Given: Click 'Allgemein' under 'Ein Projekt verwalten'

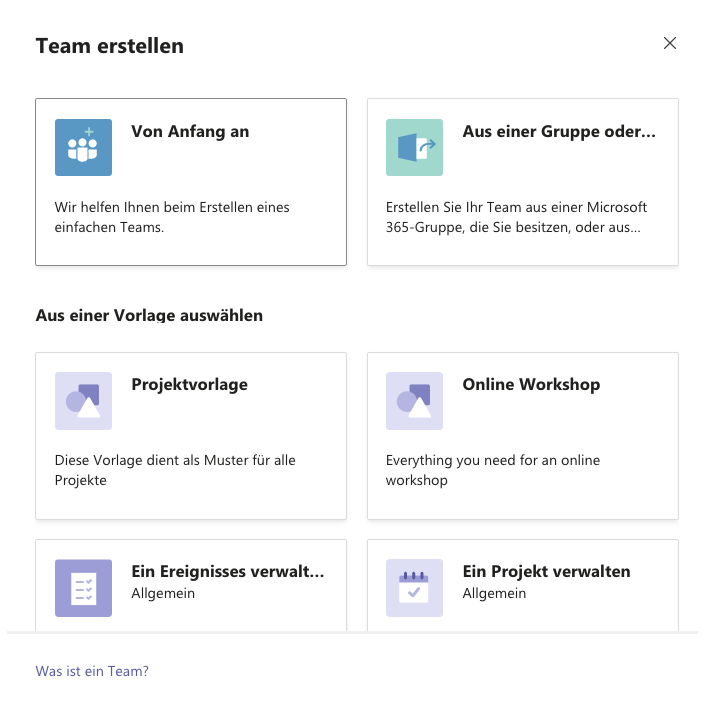Looking at the screenshot, I should click(494, 593).
